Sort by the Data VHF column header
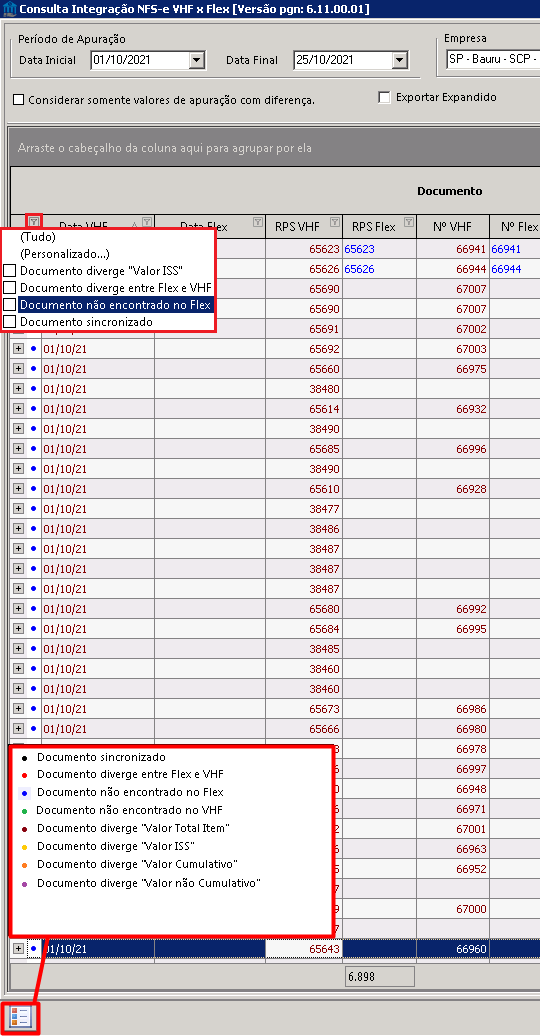Image resolution: width=540 pixels, height=1036 pixels. (98, 226)
